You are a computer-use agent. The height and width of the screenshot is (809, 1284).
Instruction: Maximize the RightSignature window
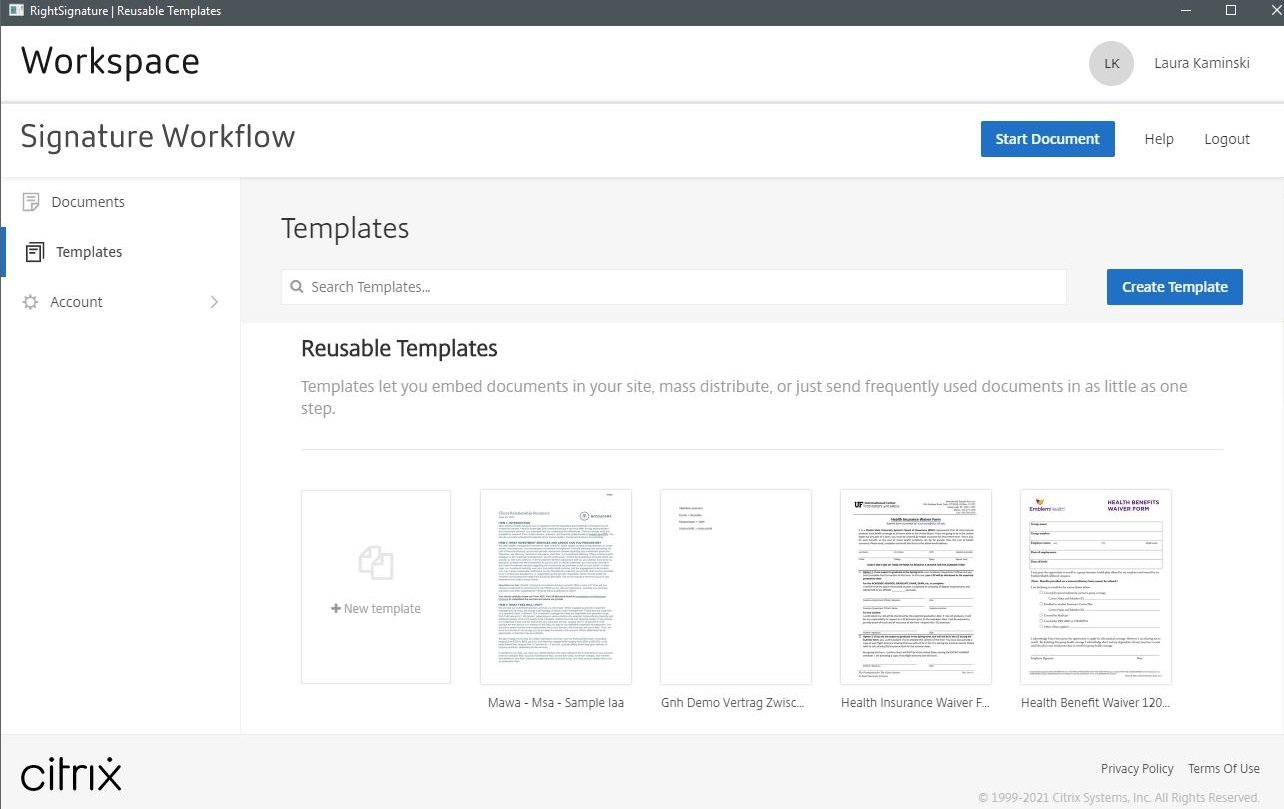pyautogui.click(x=1231, y=11)
